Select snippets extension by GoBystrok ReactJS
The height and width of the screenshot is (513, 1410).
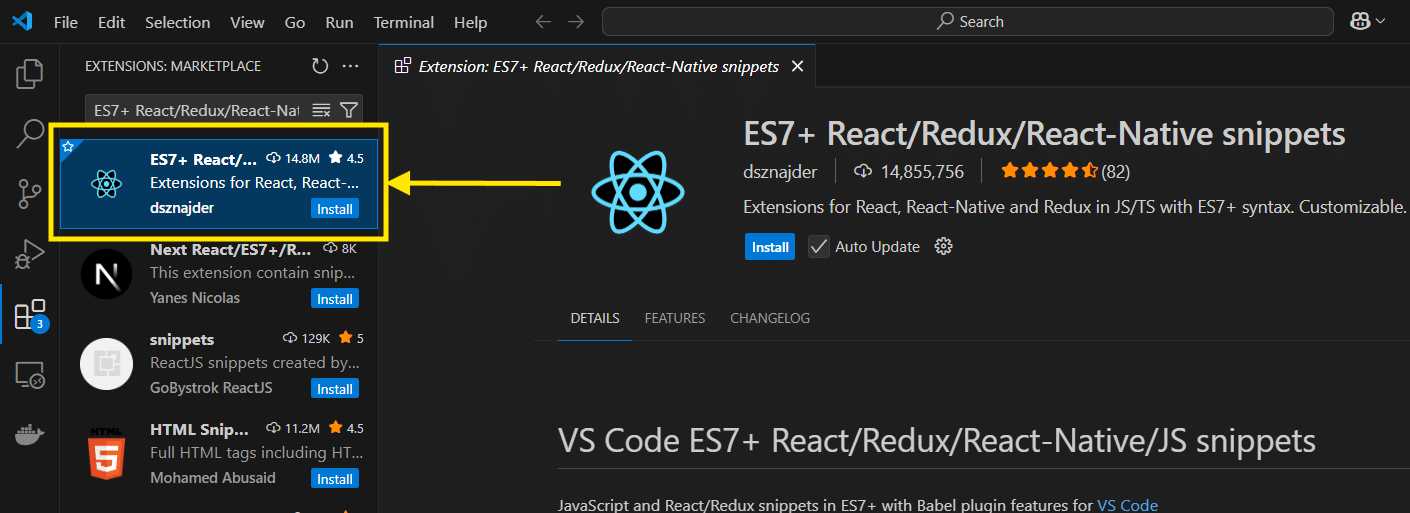(x=219, y=363)
